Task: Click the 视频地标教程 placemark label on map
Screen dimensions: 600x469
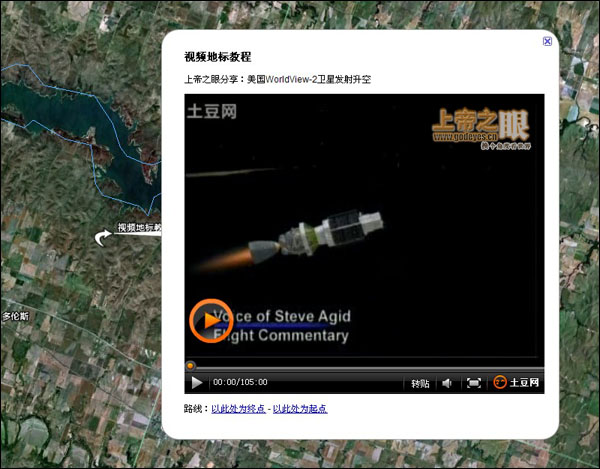Action: (x=139, y=228)
